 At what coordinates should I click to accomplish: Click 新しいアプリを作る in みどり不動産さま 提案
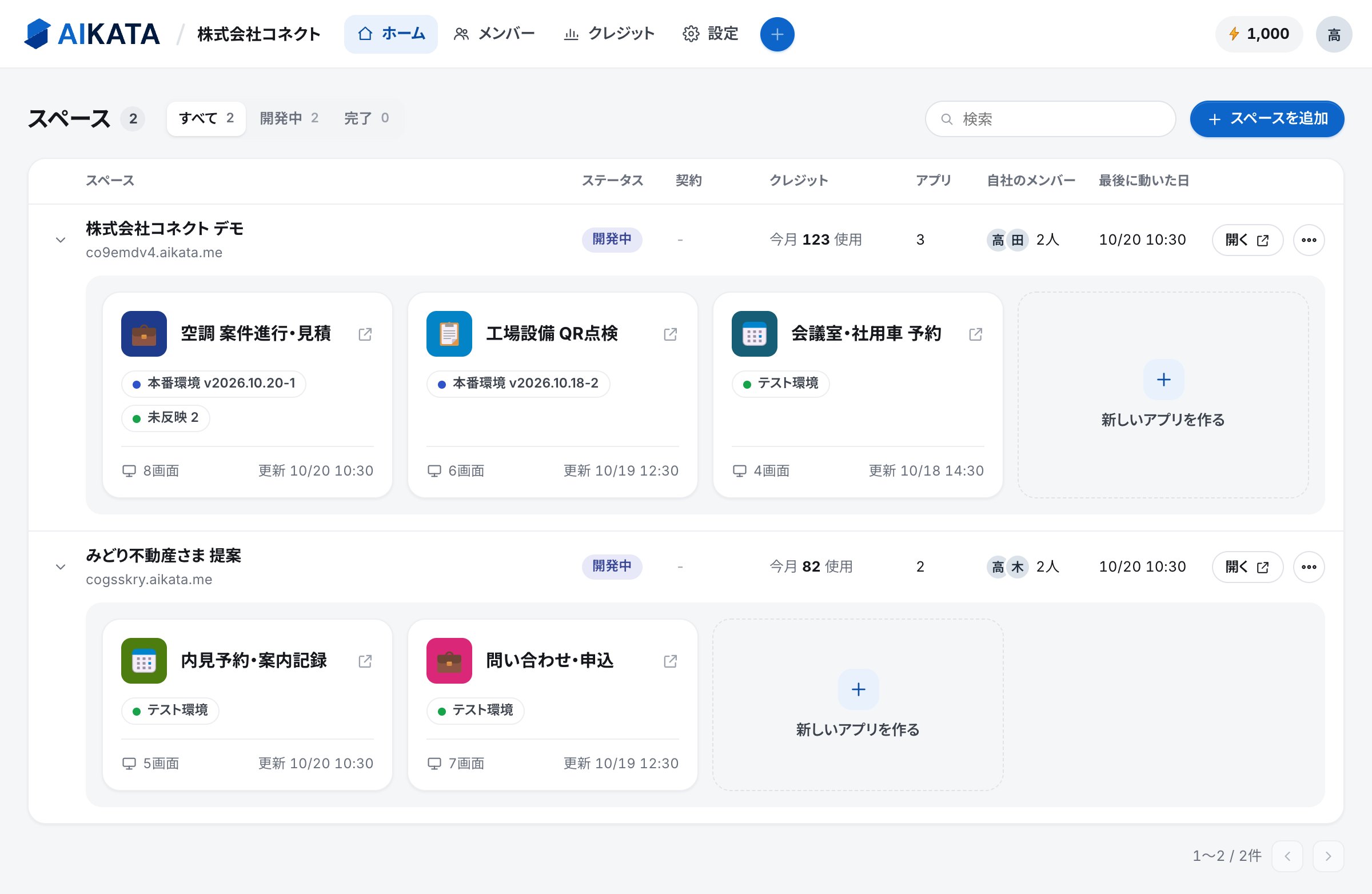tap(858, 704)
